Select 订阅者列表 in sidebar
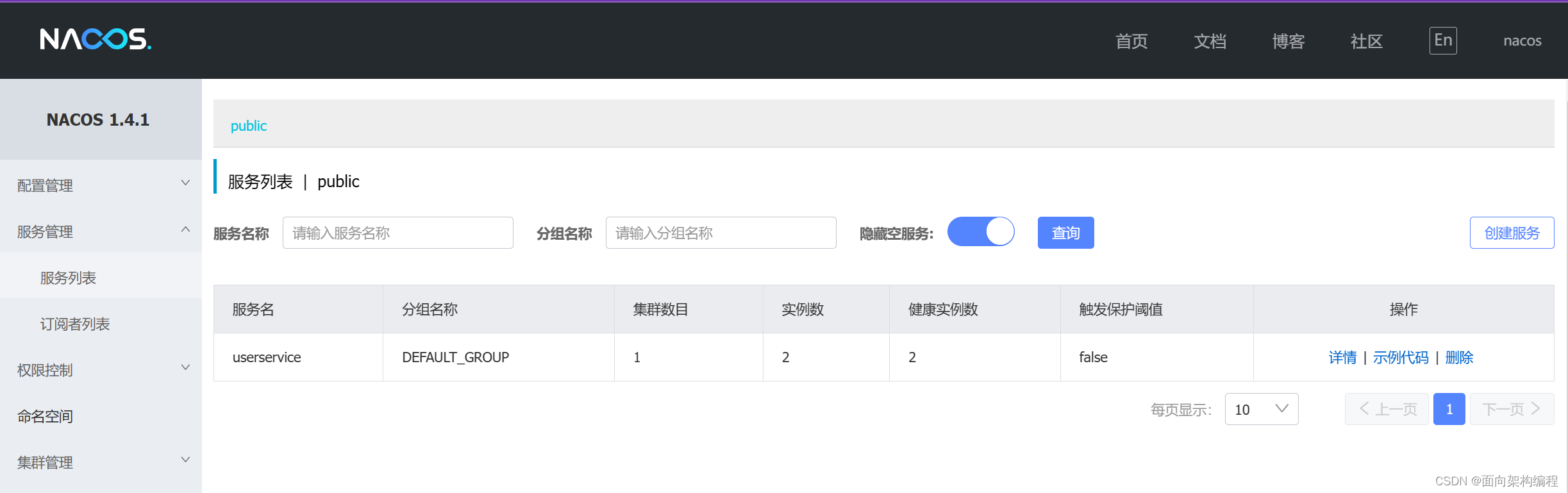This screenshot has width=1568, height=493. [101, 324]
